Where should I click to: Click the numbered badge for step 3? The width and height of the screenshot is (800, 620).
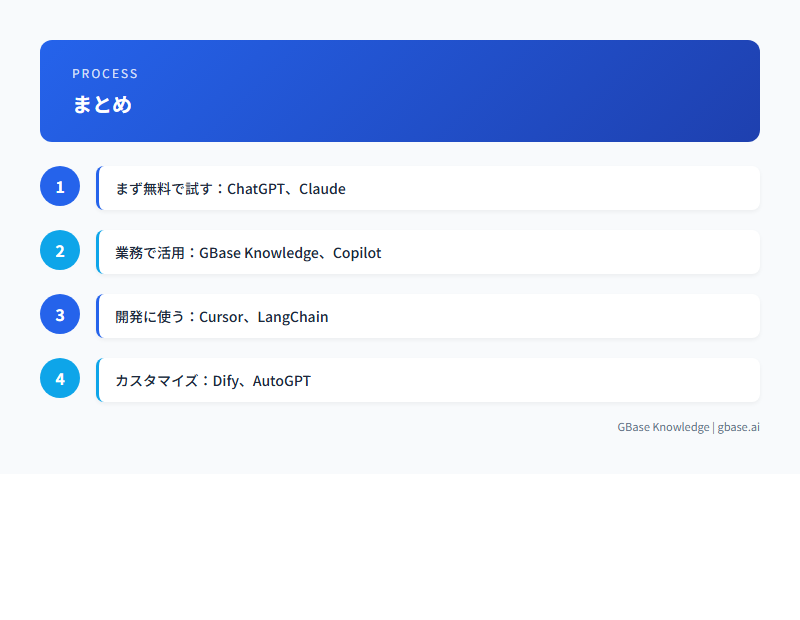point(60,314)
